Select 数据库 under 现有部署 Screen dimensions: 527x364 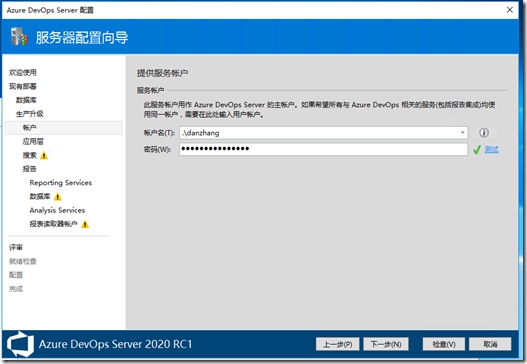tap(26, 100)
